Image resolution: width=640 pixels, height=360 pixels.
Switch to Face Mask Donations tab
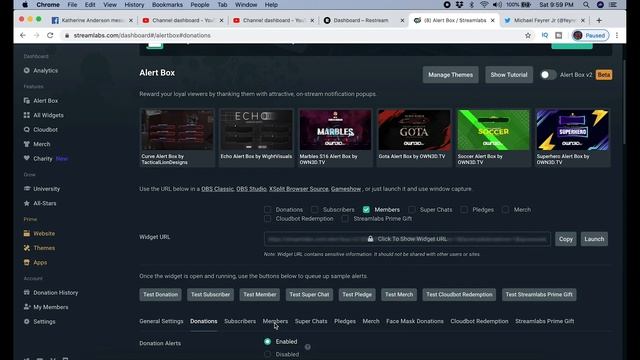(x=415, y=321)
